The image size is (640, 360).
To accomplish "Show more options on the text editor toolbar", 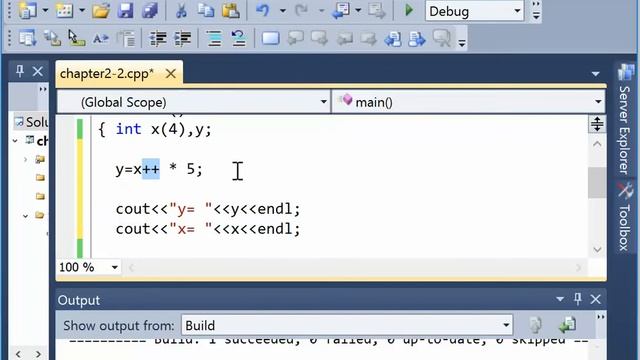I will [x=462, y=42].
